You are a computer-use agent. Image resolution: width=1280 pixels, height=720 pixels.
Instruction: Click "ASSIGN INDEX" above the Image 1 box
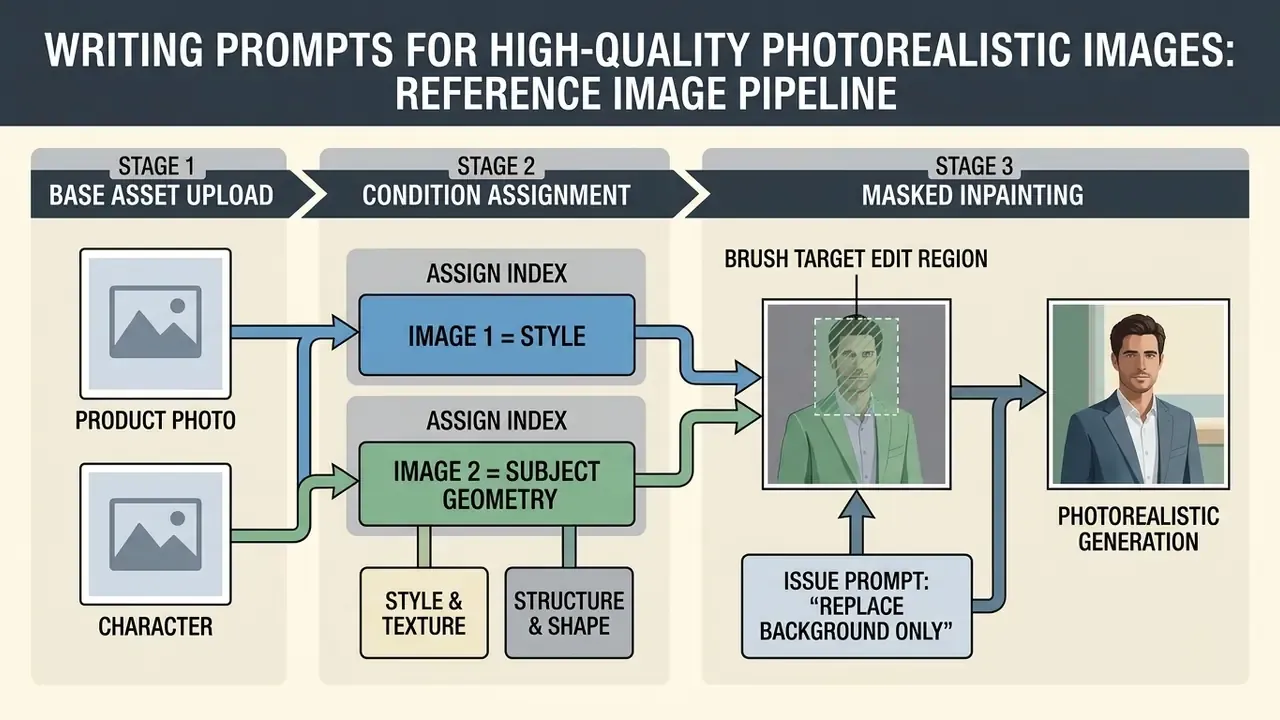497,272
